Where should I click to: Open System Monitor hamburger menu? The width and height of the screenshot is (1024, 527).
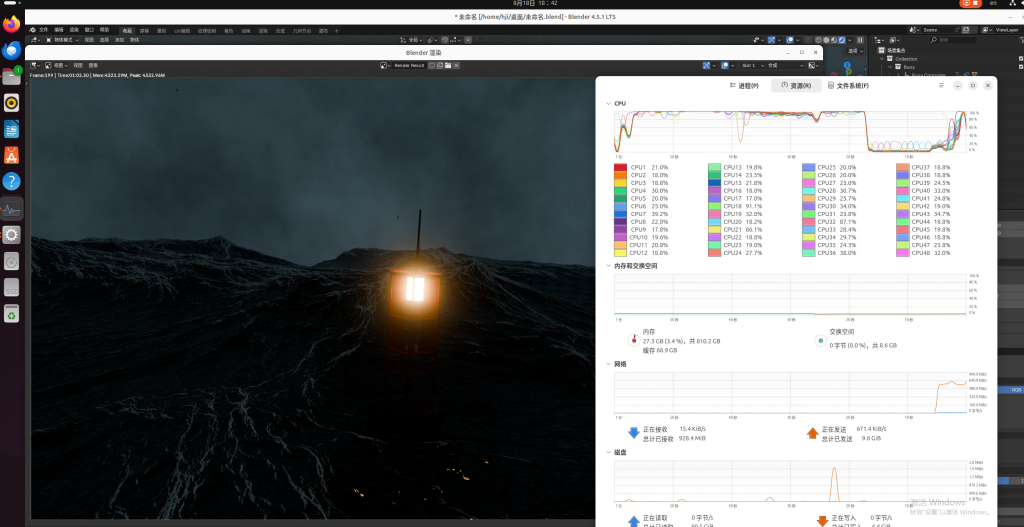[941, 86]
